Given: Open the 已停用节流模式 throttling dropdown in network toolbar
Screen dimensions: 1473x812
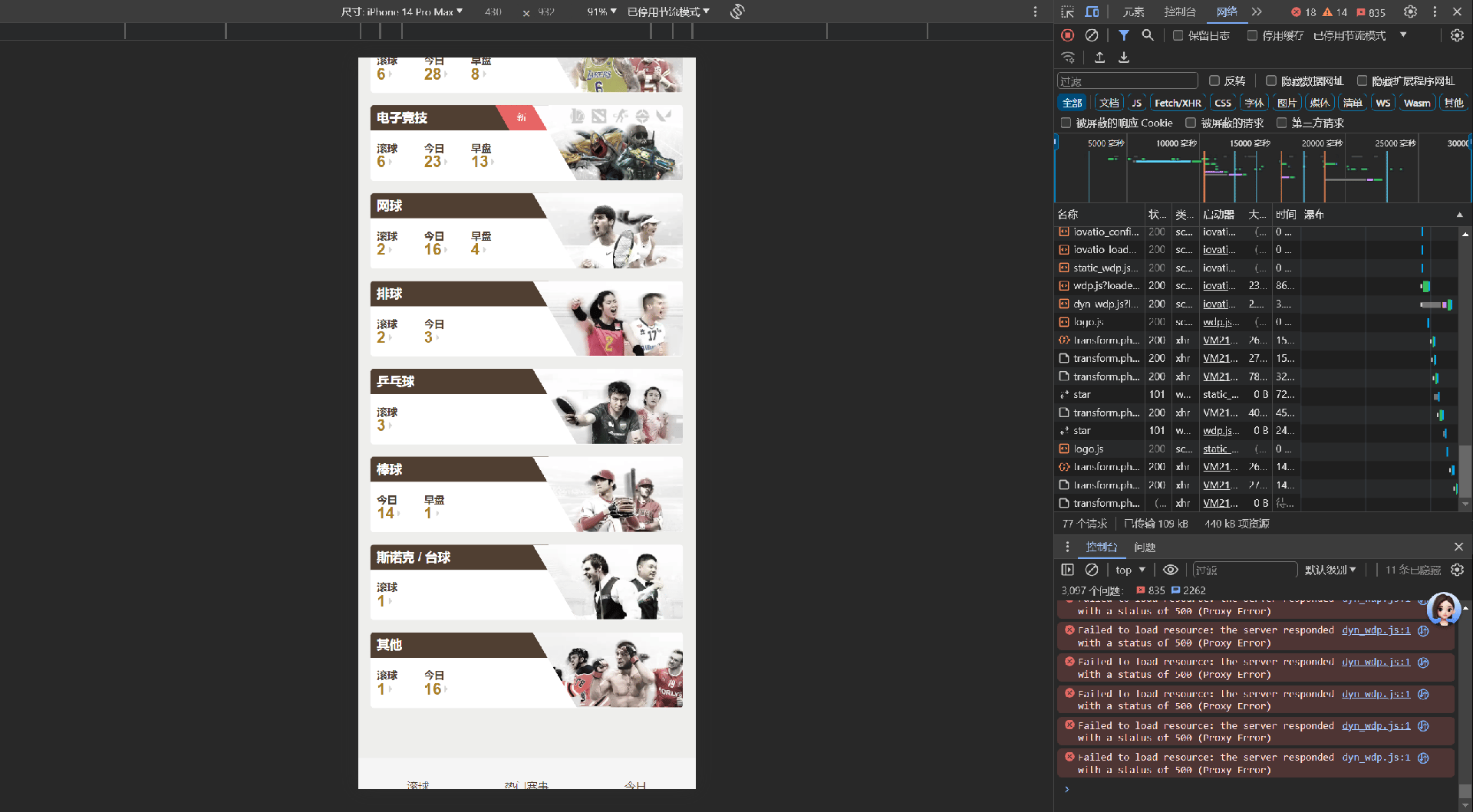Looking at the screenshot, I should tap(1359, 35).
